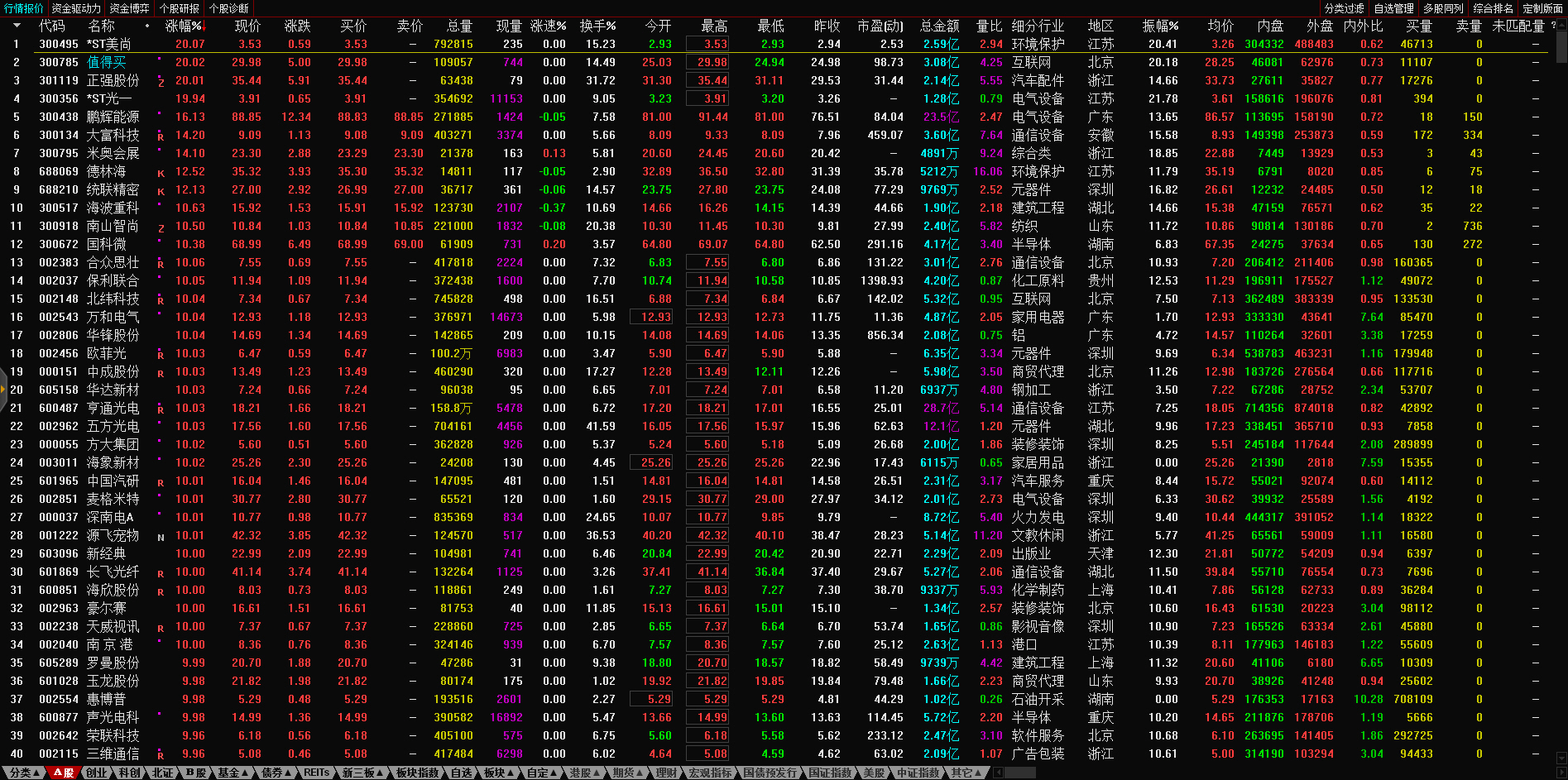Click the left scroll arrow after bottom tabs

click(x=998, y=773)
